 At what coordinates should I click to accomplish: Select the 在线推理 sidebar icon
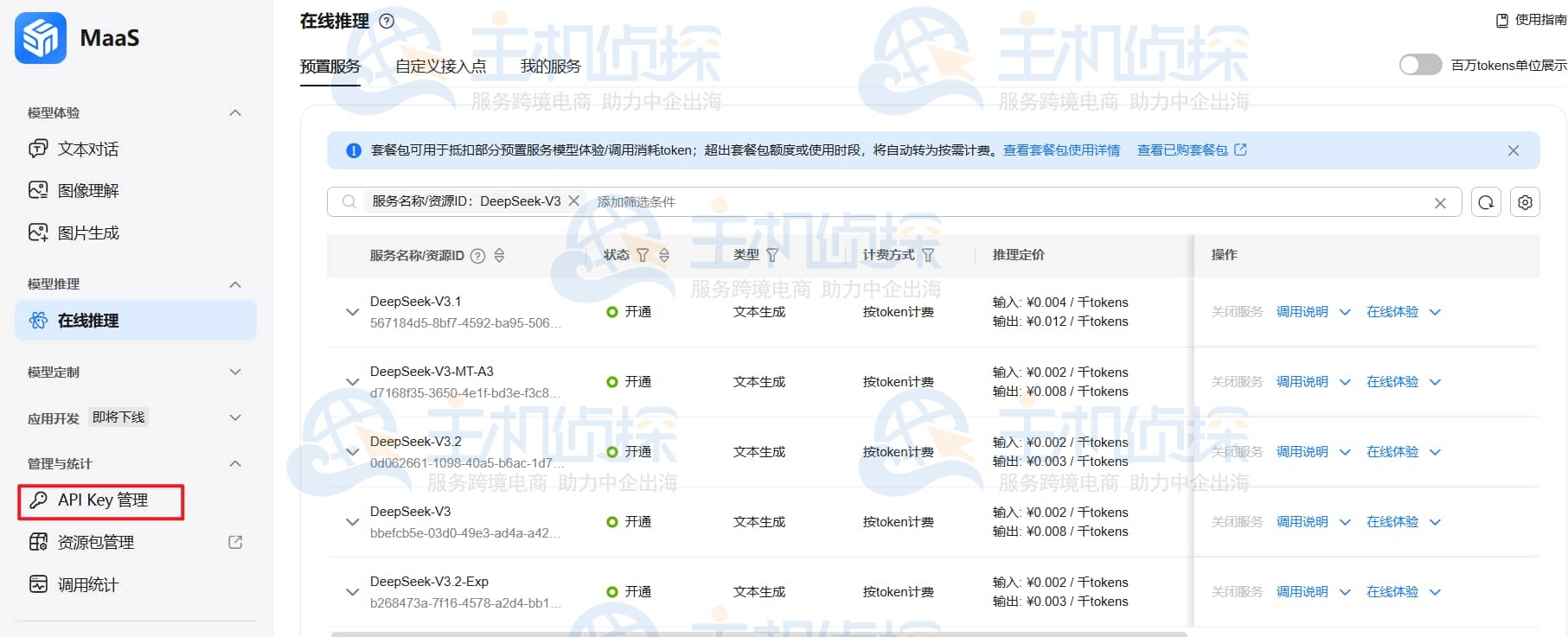38,321
